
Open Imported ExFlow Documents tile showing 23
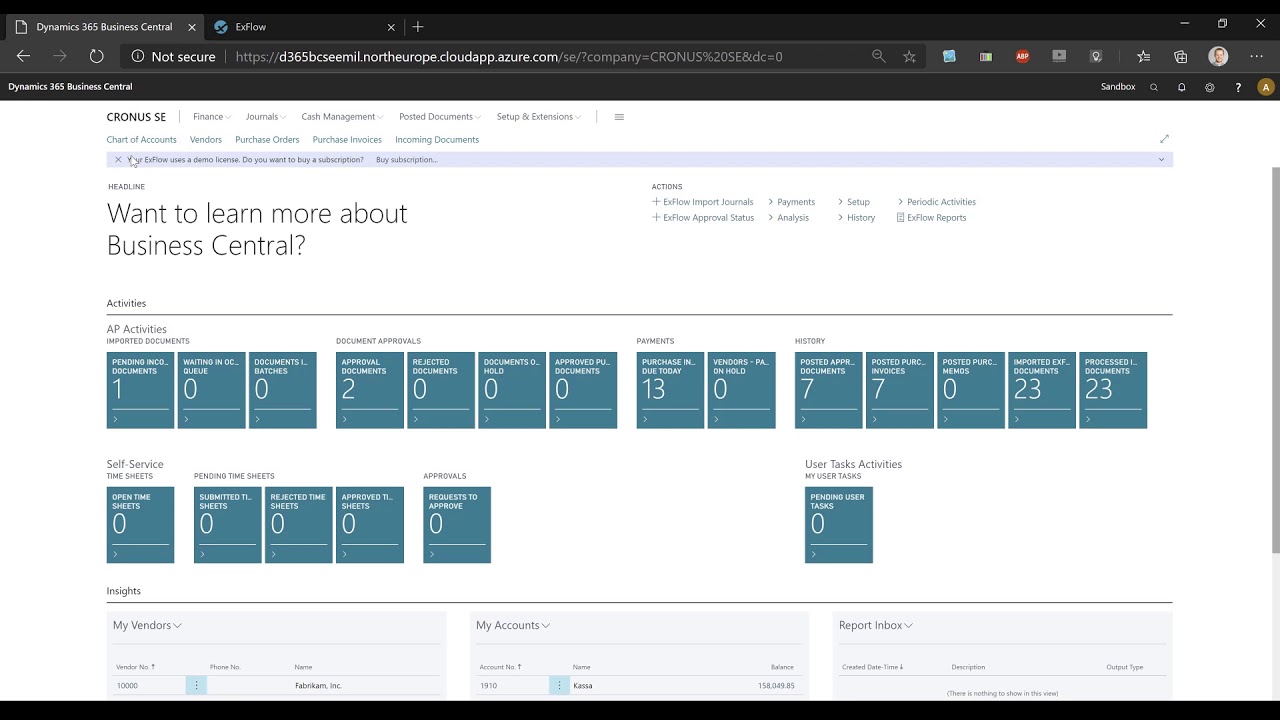pos(1042,390)
